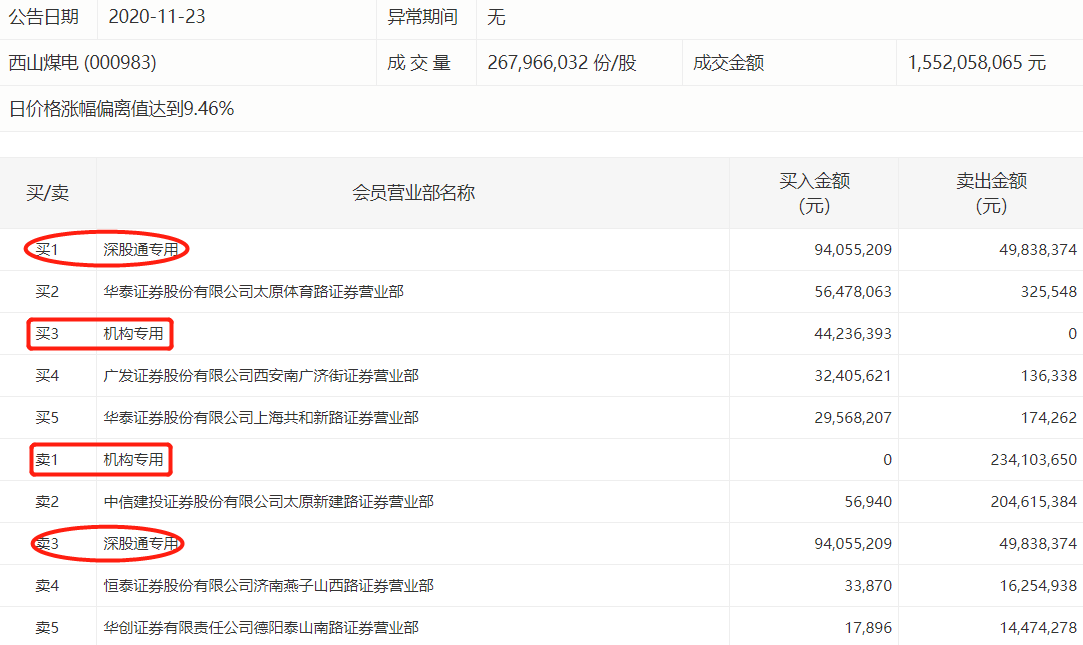Click sell amount 49,838,374 in 卖3 row

tap(1038, 544)
